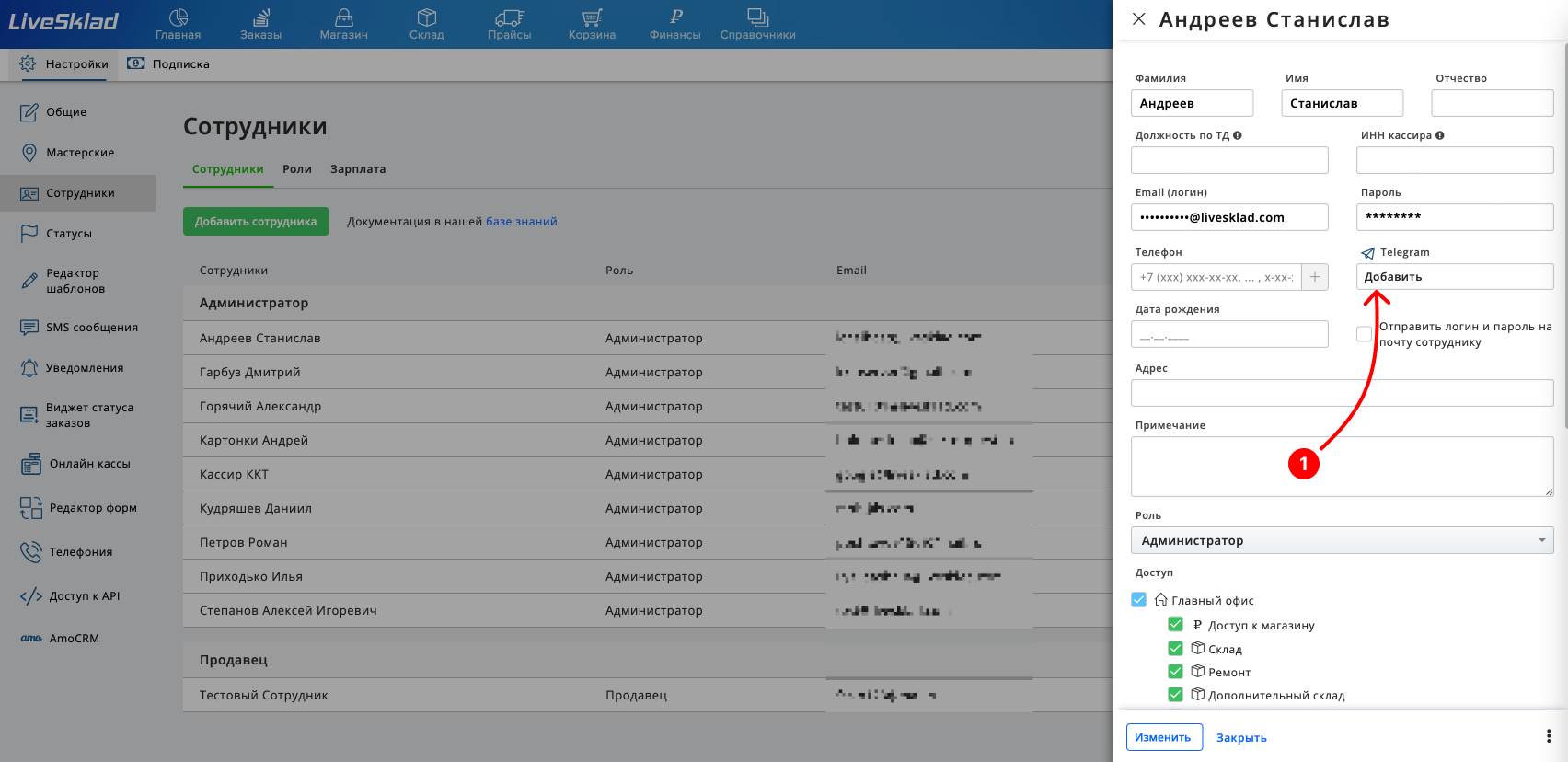Click the plus icon beside the phone field

[1315, 277]
